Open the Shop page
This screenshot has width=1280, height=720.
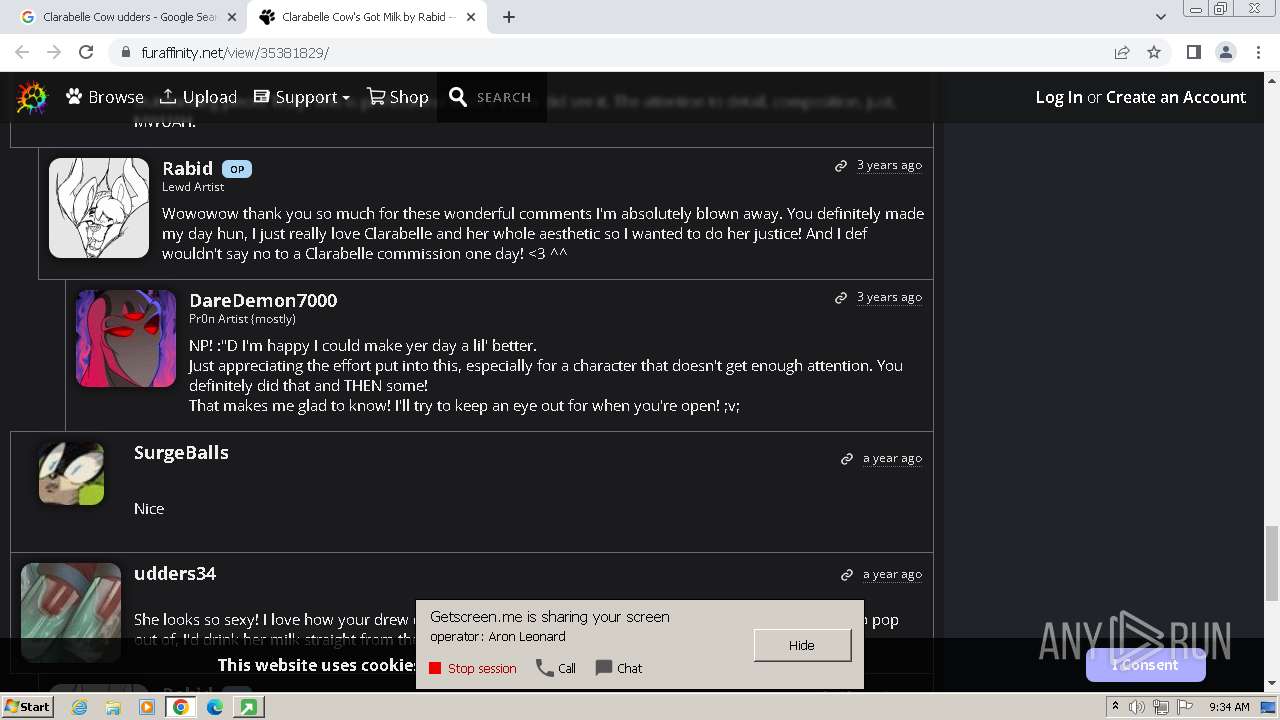pos(398,97)
